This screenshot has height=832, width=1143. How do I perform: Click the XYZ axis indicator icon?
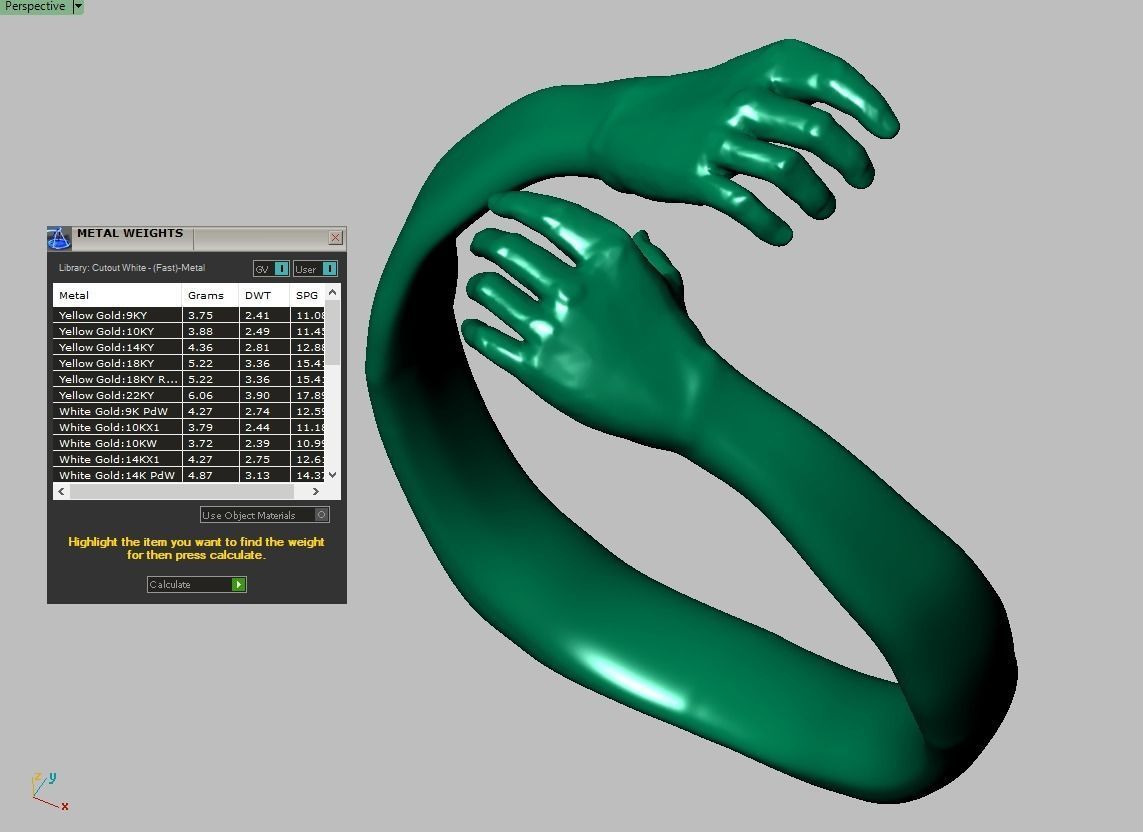[x=50, y=791]
